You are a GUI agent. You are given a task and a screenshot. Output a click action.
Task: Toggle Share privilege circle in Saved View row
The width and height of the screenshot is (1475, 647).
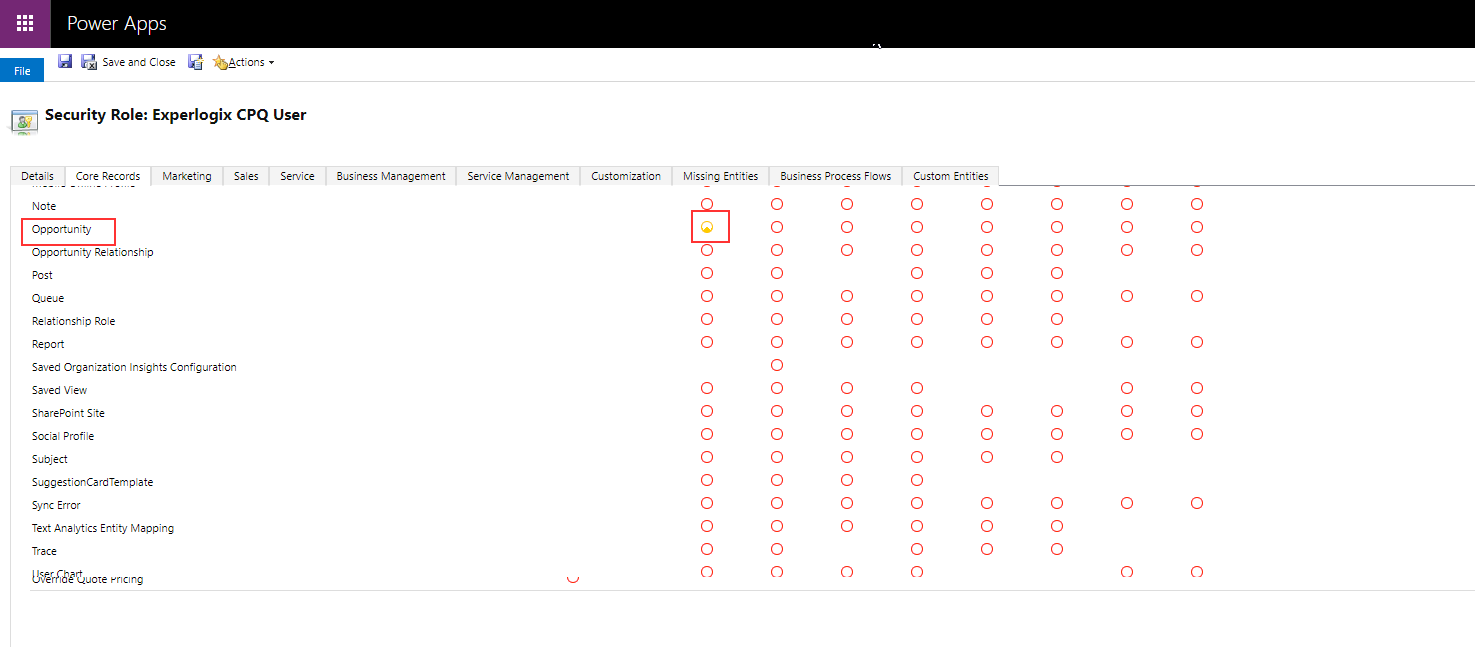[x=1197, y=388]
